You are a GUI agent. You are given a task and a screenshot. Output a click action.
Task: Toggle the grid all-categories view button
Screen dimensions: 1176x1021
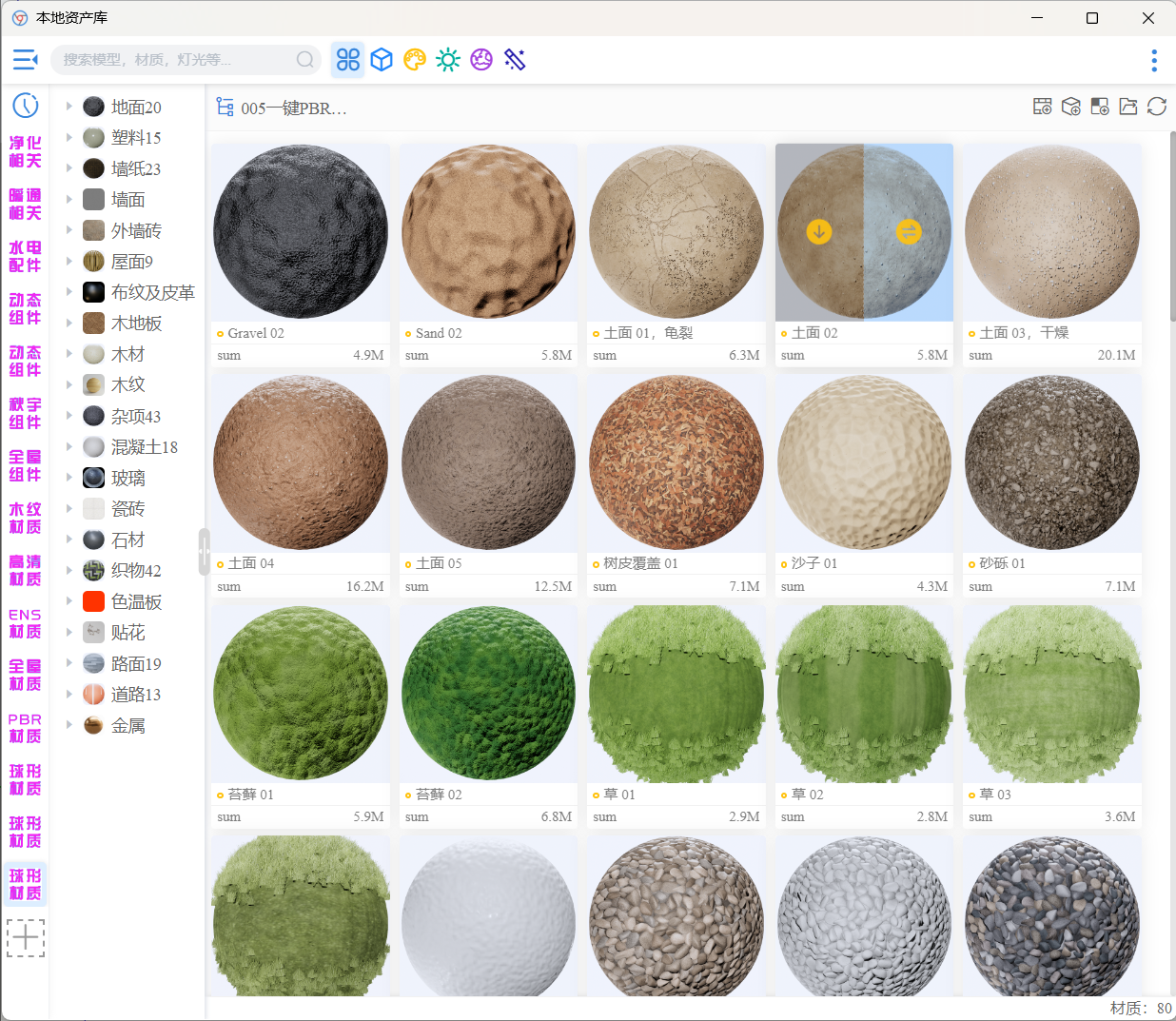348,60
